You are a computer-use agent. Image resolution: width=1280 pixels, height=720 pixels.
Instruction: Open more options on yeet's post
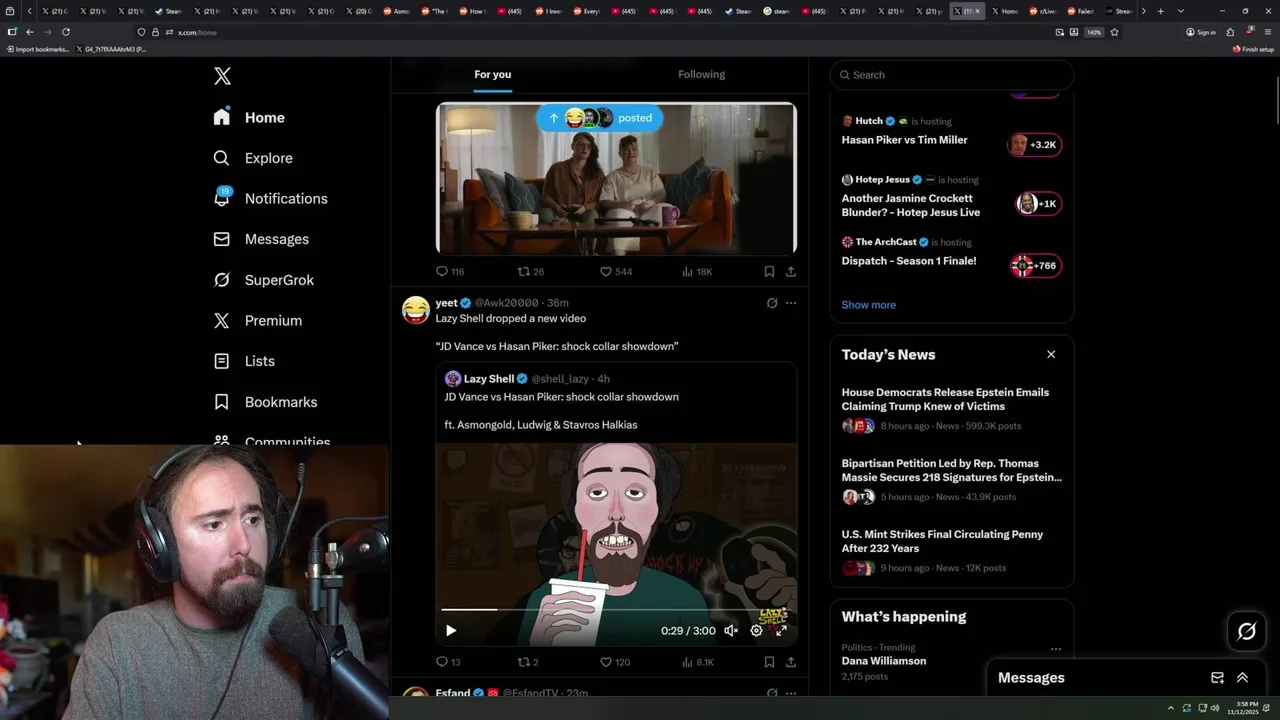(791, 303)
